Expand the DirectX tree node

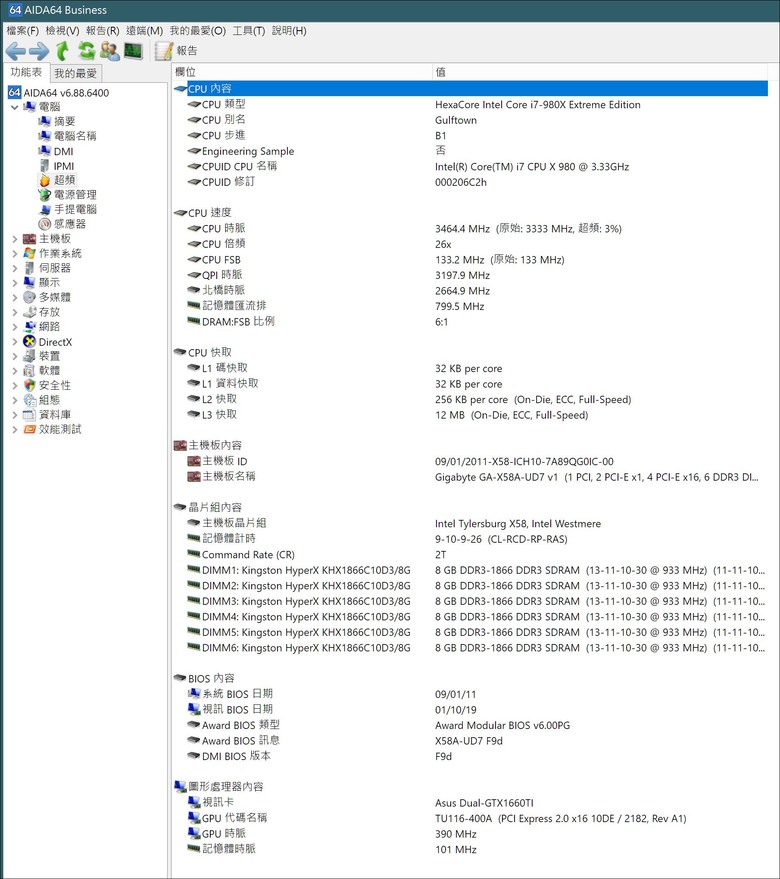point(15,341)
